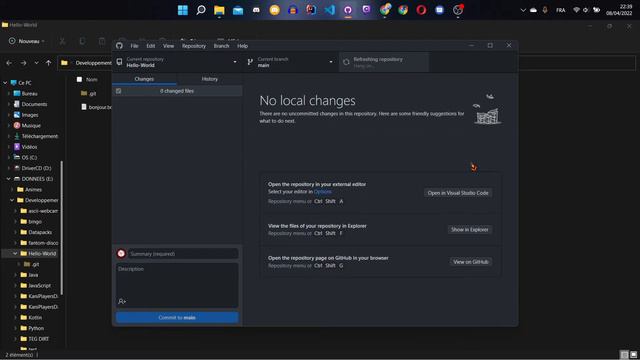Expand the Animes folder node
The width and height of the screenshot is (640, 360).
pyautogui.click(x=12, y=189)
